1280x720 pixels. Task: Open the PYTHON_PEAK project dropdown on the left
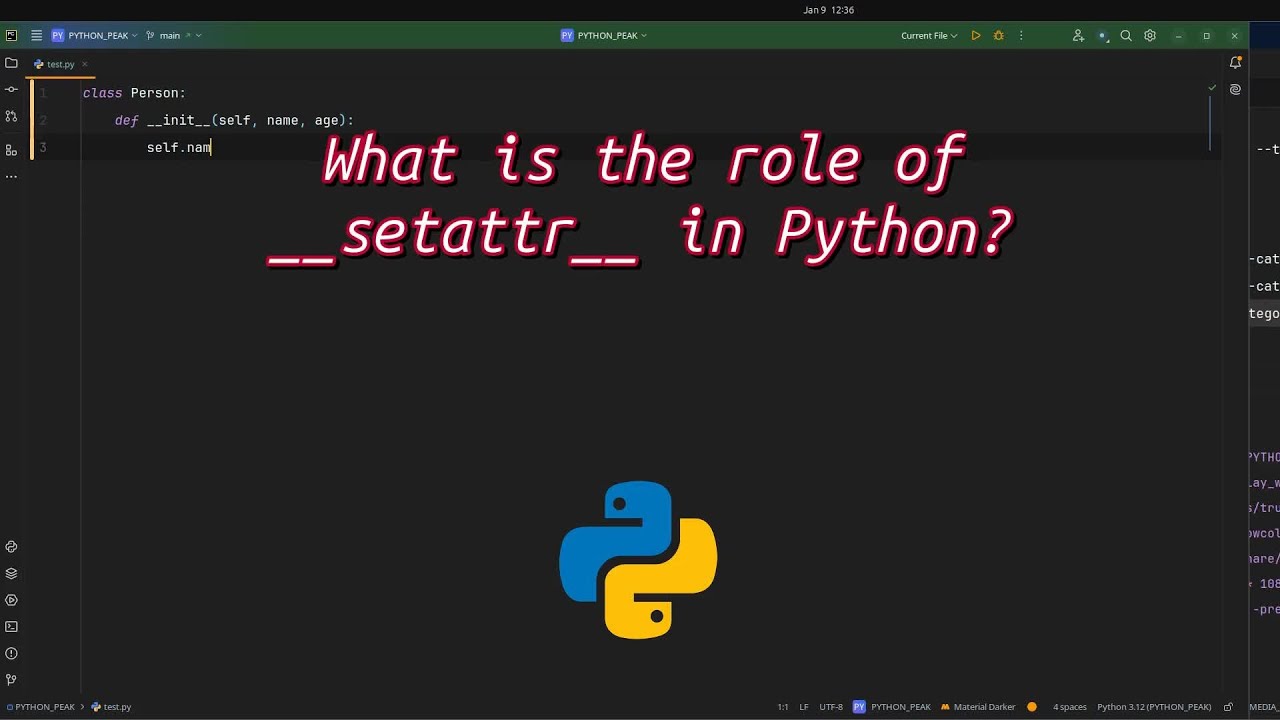tap(94, 35)
